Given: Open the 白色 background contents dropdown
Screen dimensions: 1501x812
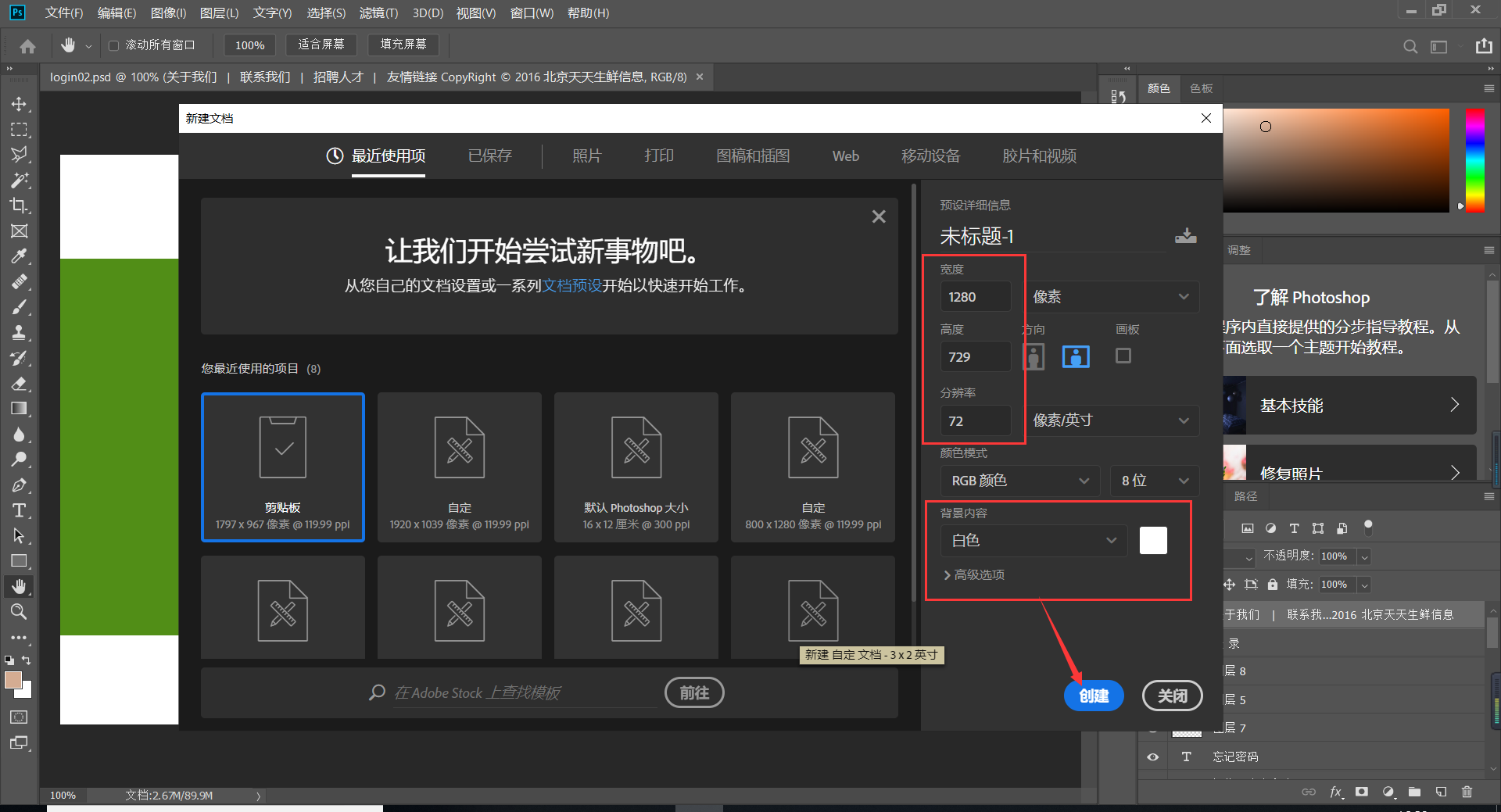Looking at the screenshot, I should tap(1034, 540).
